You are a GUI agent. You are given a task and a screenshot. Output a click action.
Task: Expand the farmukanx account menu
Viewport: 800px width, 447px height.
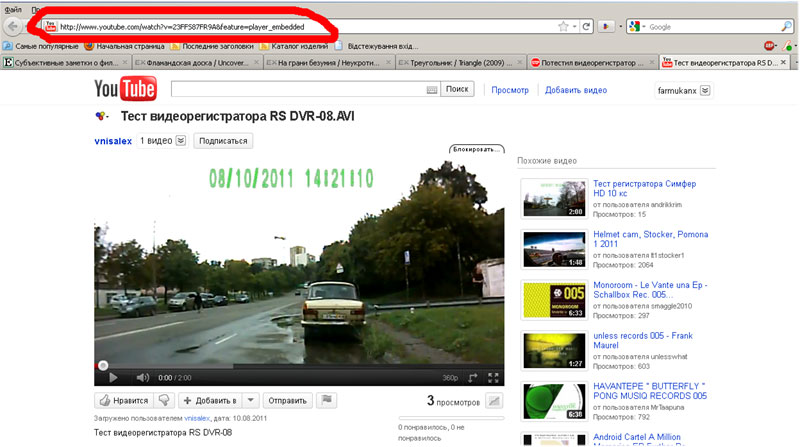tap(705, 90)
